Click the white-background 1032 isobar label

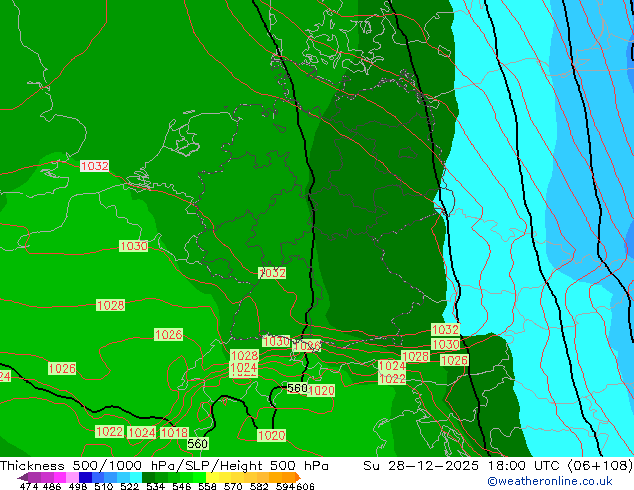[95, 166]
